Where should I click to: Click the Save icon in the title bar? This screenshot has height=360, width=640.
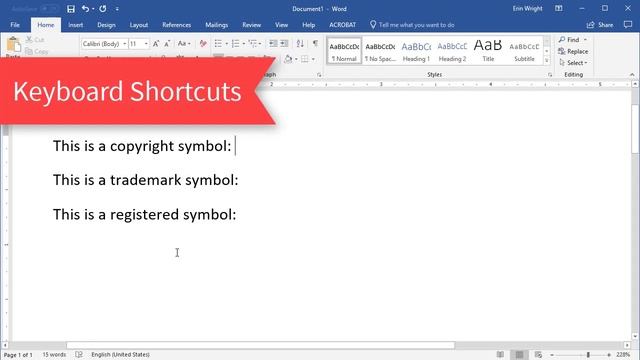coord(71,9)
